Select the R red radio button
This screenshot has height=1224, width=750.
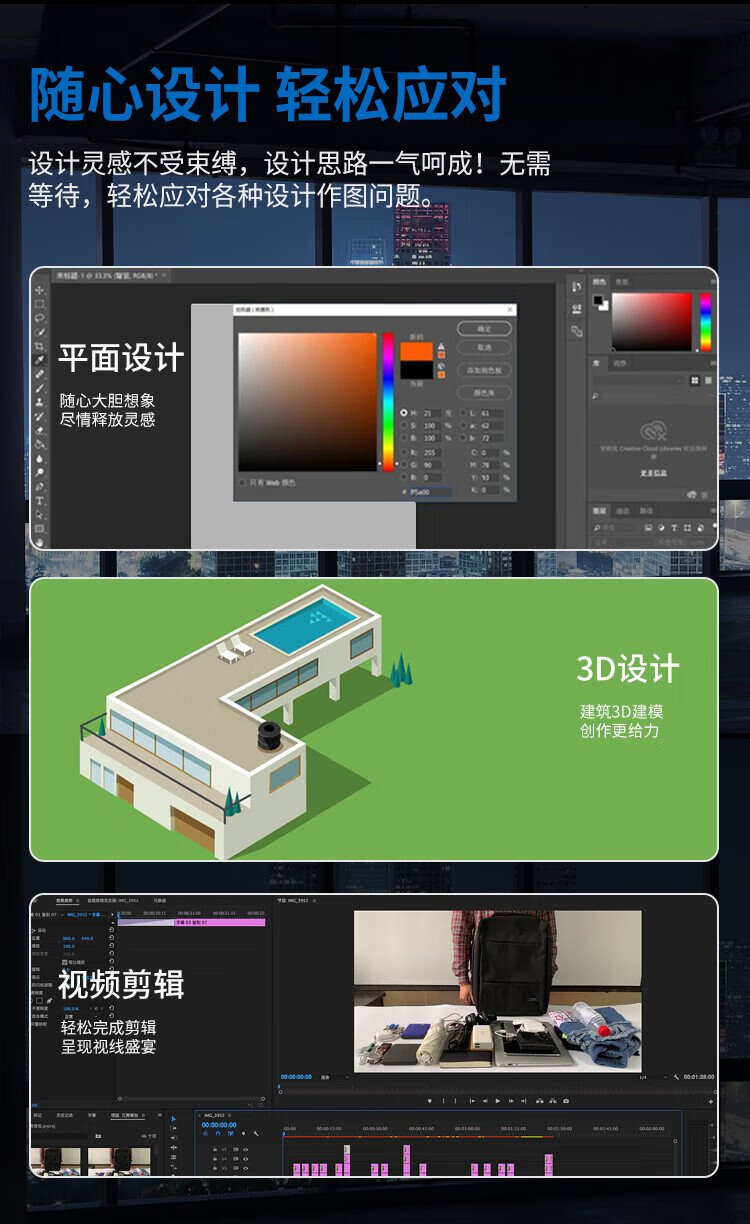tap(404, 451)
